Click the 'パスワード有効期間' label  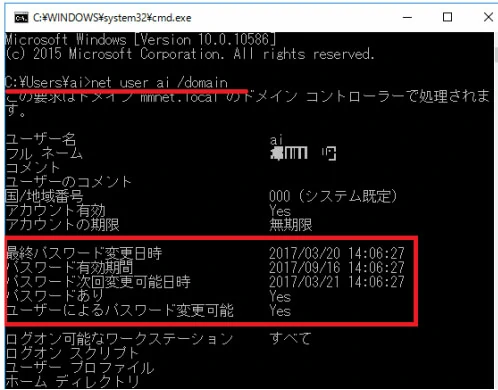(x=70, y=267)
